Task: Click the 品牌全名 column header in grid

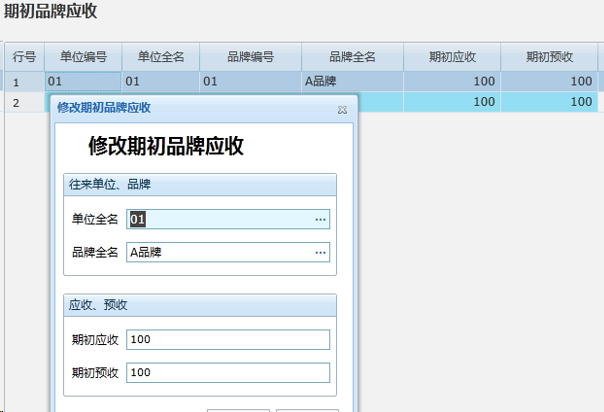Action: click(351, 57)
